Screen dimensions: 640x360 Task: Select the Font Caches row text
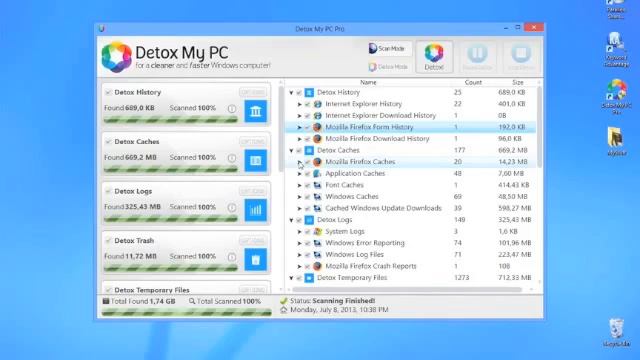[344, 185]
